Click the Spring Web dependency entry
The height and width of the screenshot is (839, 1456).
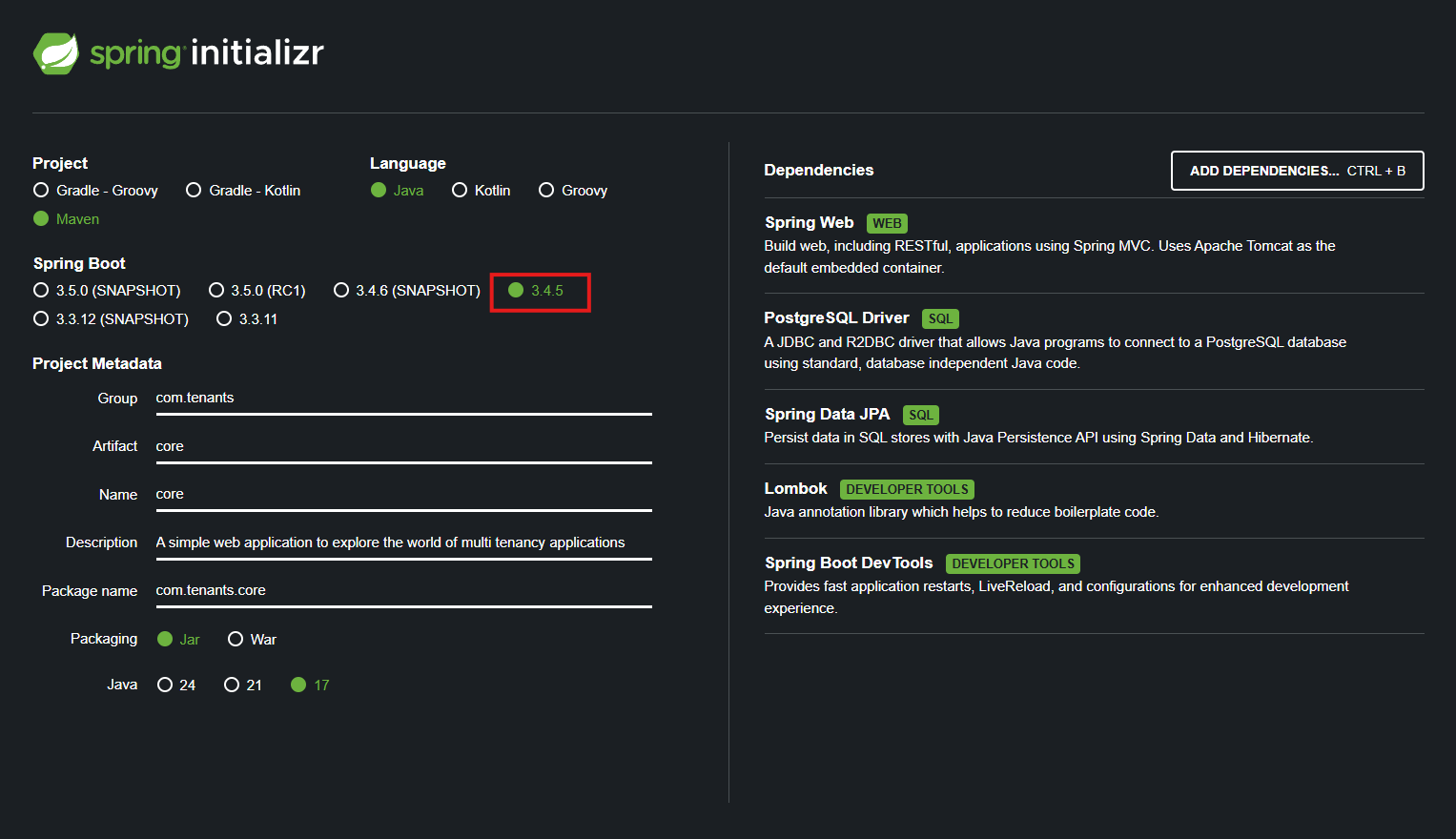click(x=809, y=223)
